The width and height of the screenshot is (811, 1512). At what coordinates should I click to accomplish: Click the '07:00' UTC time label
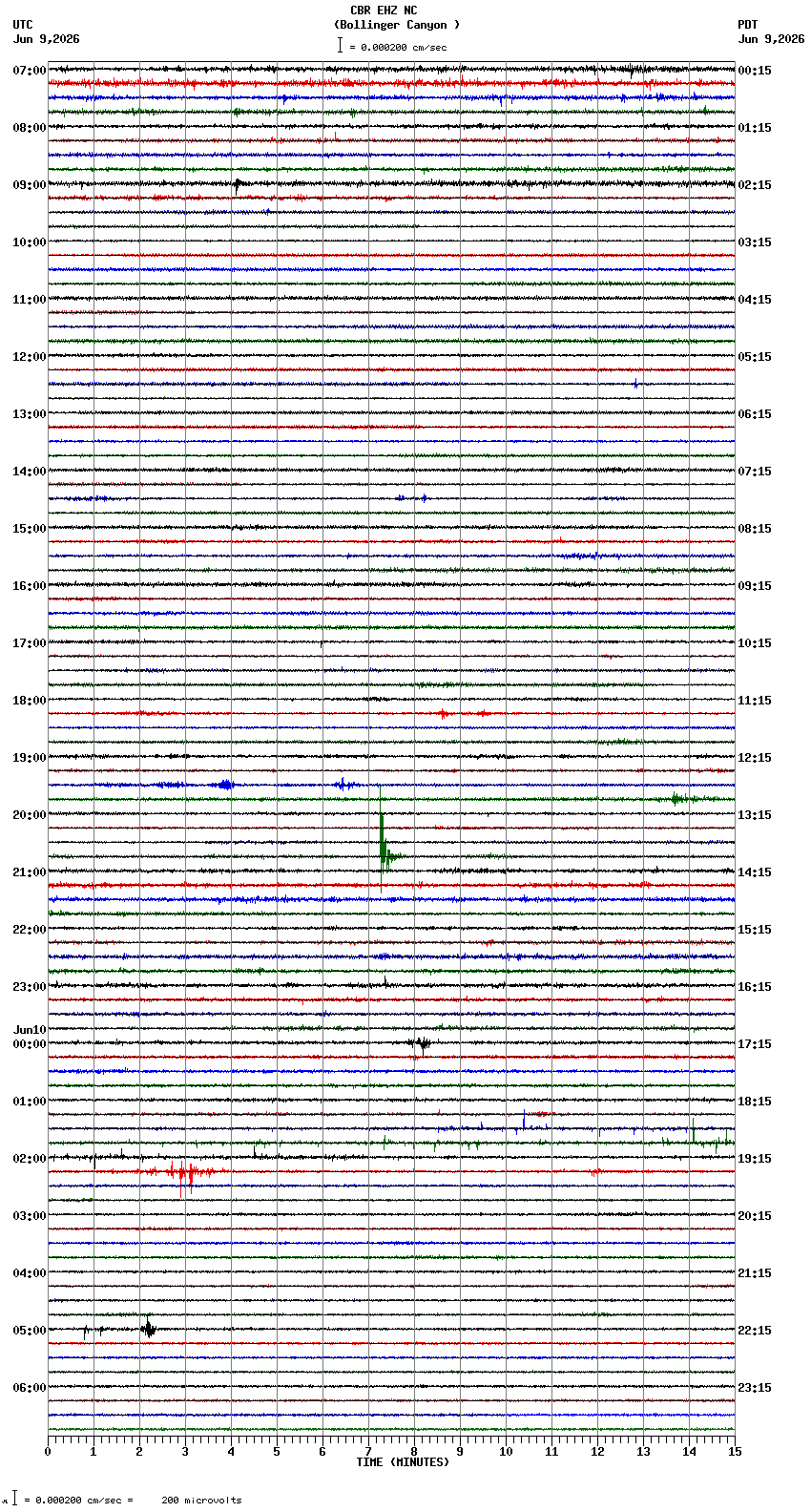click(x=30, y=71)
